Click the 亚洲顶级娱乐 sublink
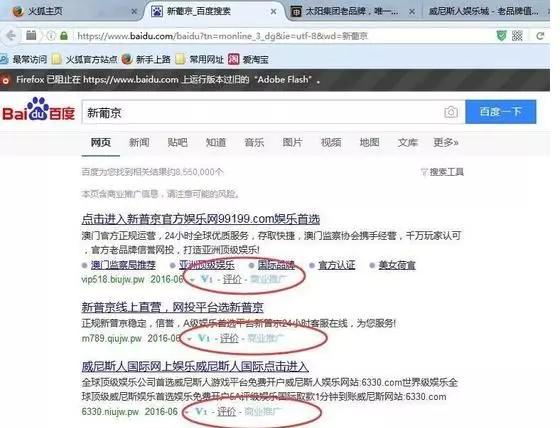The image size is (560, 428). pyautogui.click(x=207, y=265)
